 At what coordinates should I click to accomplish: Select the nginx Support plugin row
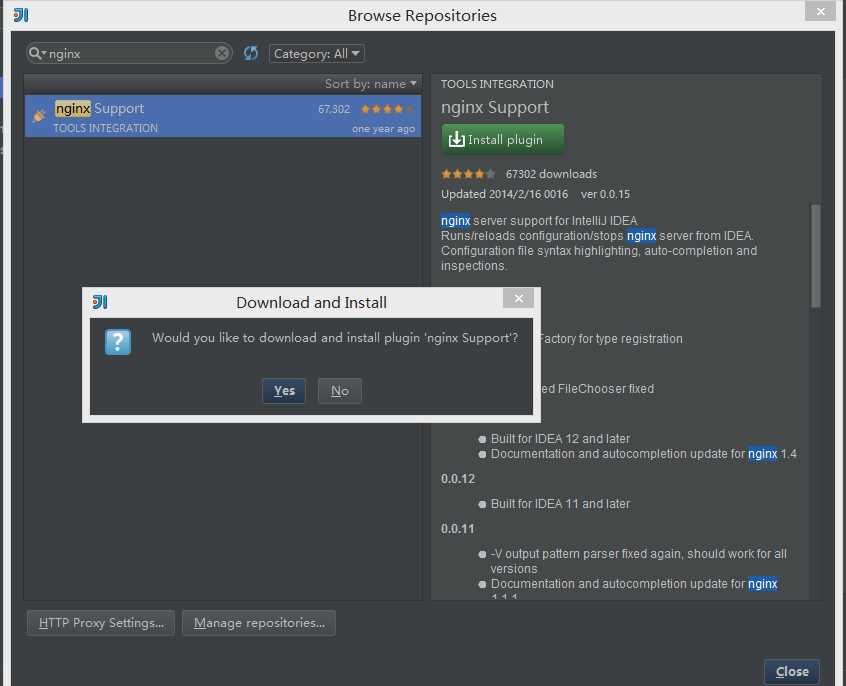[223, 116]
